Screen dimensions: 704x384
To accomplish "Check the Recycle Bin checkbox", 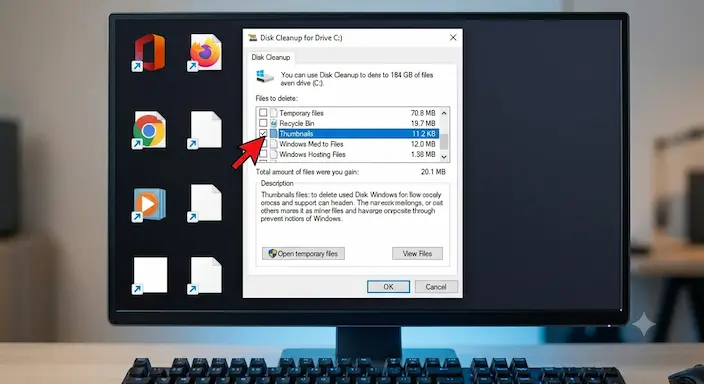I will click(x=263, y=123).
